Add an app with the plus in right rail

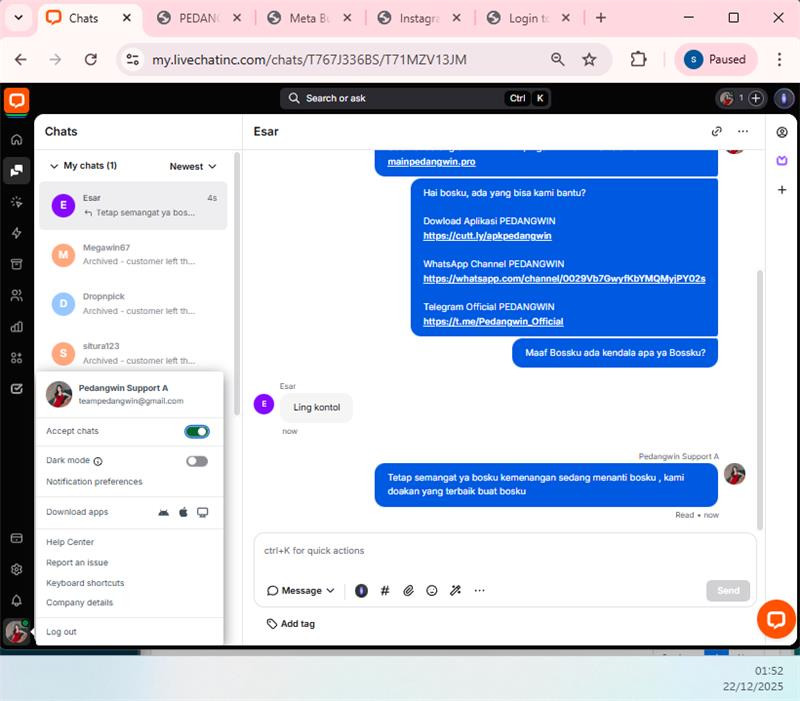[782, 190]
